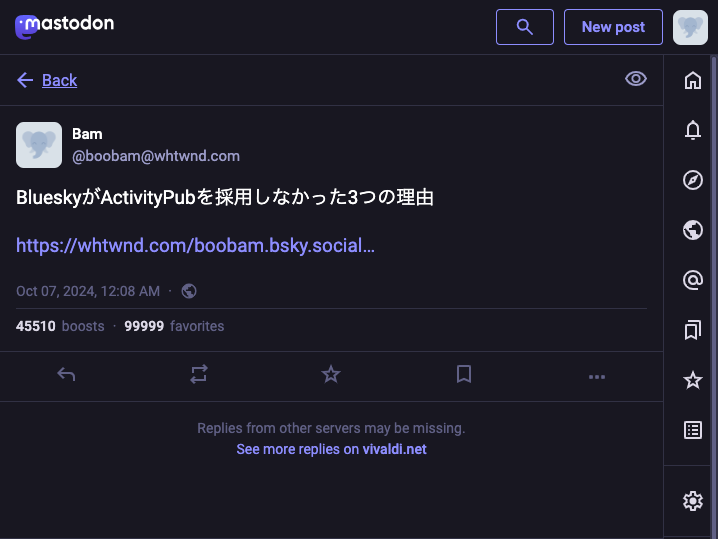Open Preferences gear icon
The width and height of the screenshot is (718, 539).
[x=692, y=501]
